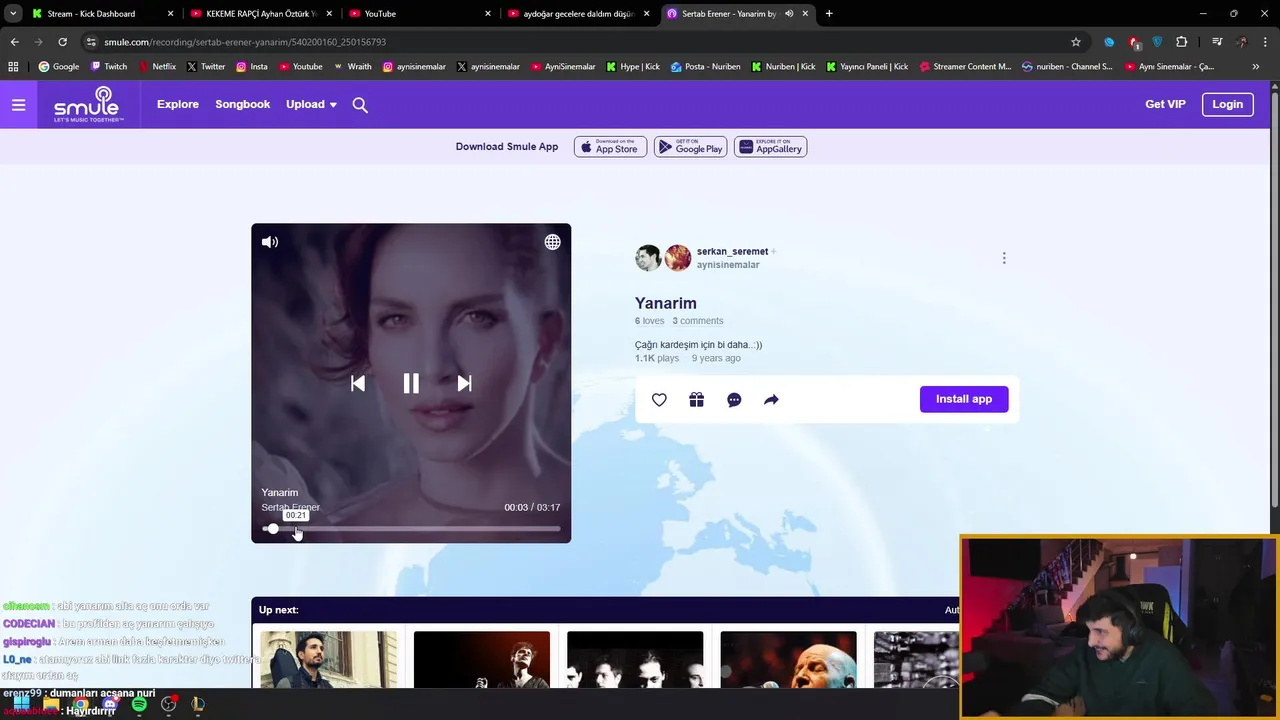
Task: Go to the Smule logo home link
Action: tap(88, 104)
